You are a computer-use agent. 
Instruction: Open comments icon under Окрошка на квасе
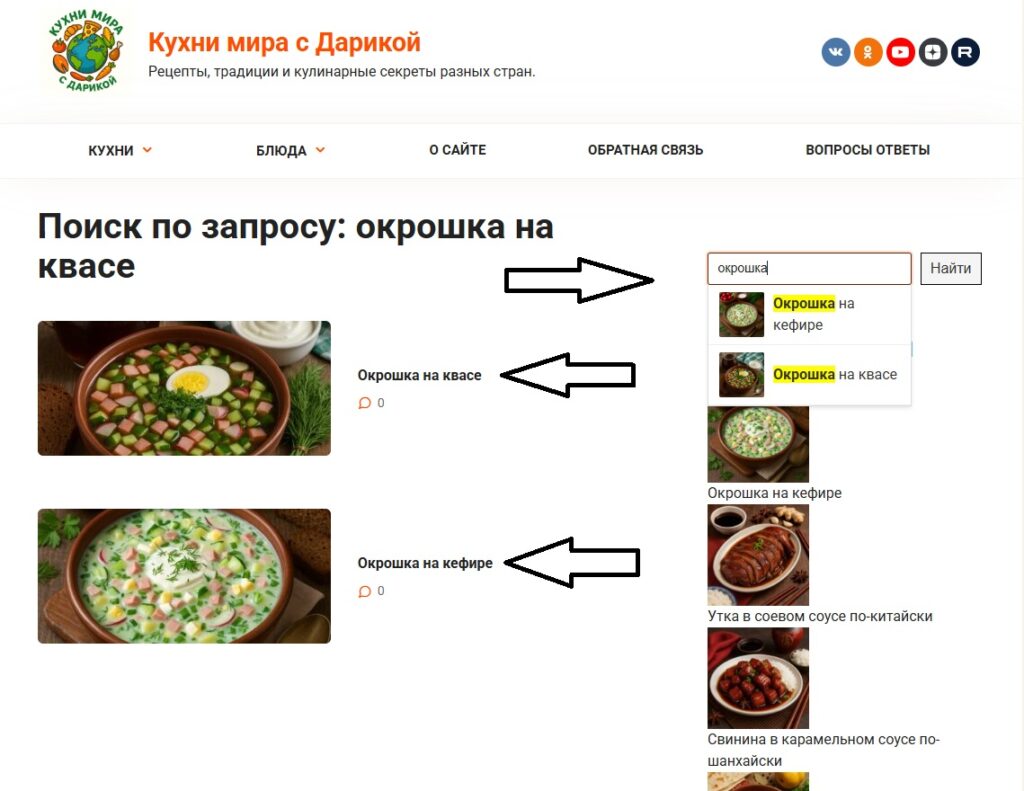(x=364, y=403)
